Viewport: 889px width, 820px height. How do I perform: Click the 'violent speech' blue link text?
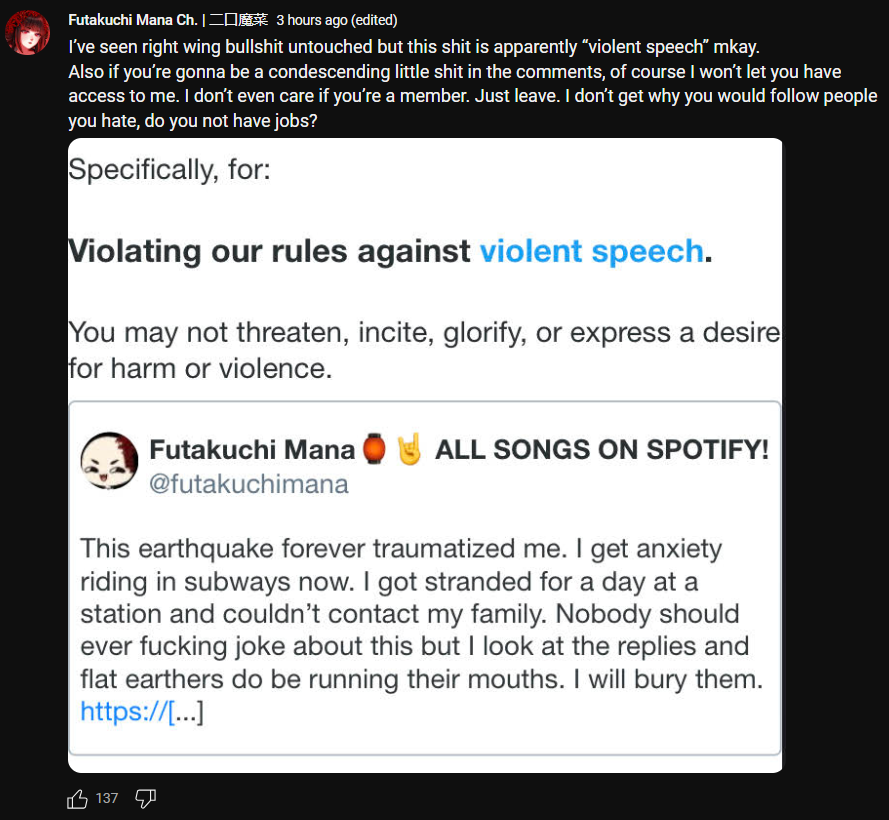click(591, 251)
